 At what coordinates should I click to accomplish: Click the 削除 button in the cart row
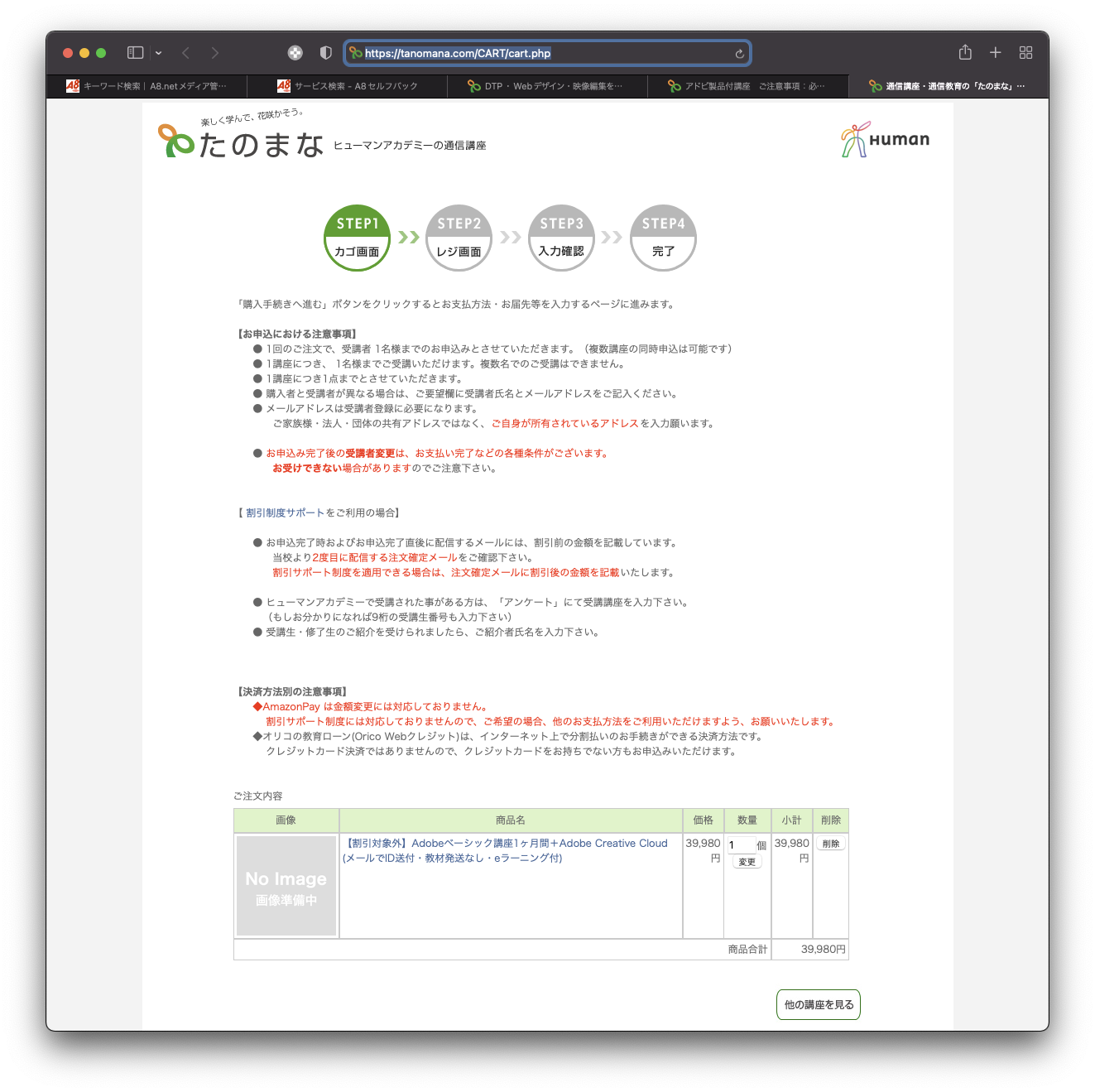(831, 844)
